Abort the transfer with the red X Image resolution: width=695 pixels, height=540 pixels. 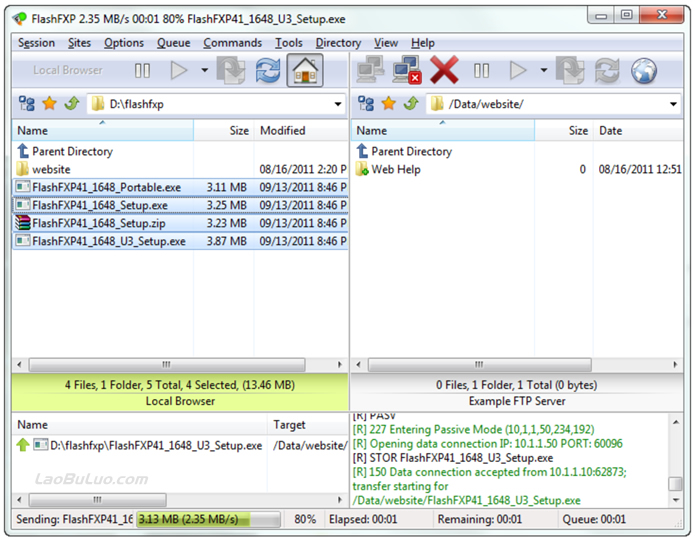[x=444, y=70]
